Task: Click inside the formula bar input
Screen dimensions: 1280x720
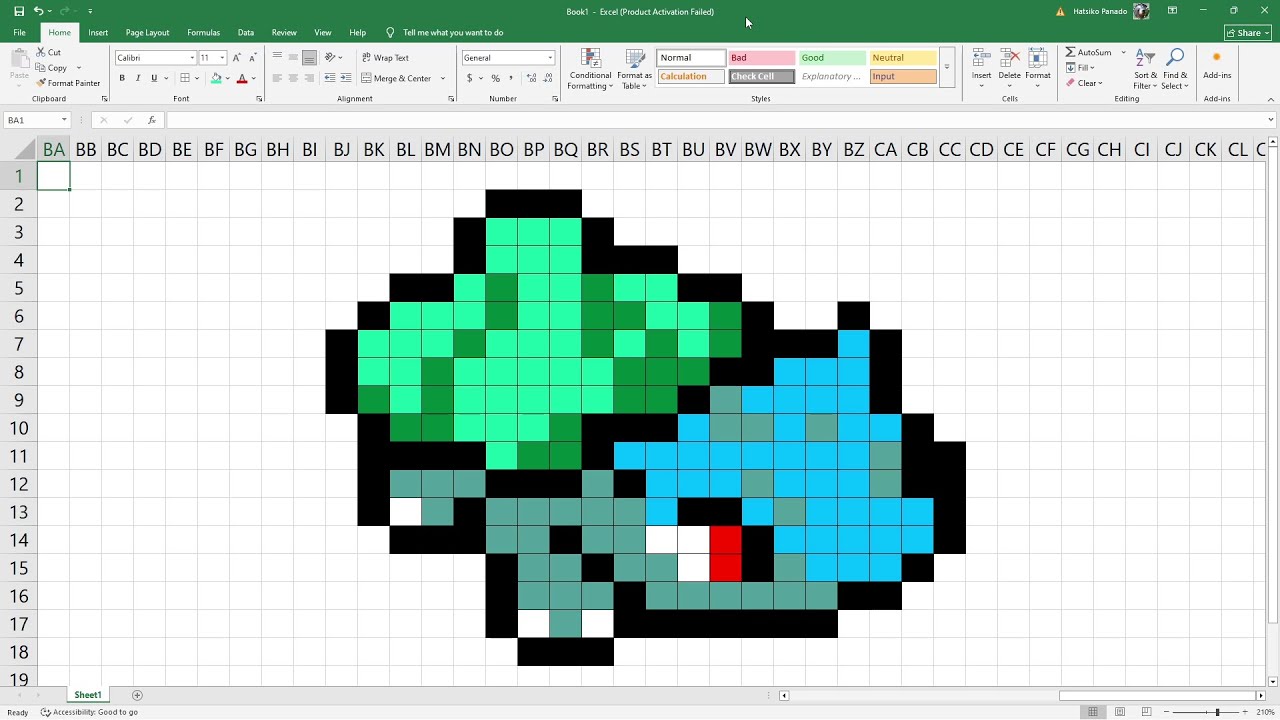Action: click(717, 120)
